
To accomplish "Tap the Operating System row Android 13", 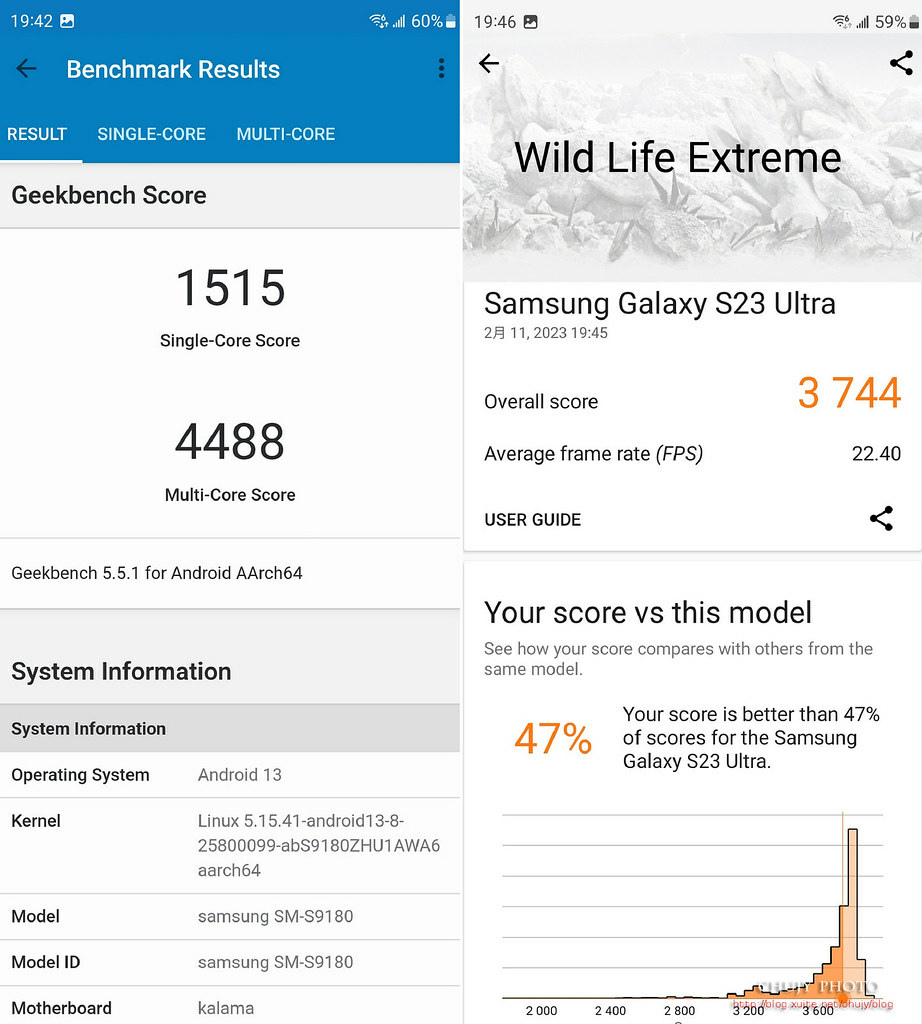I will [230, 775].
